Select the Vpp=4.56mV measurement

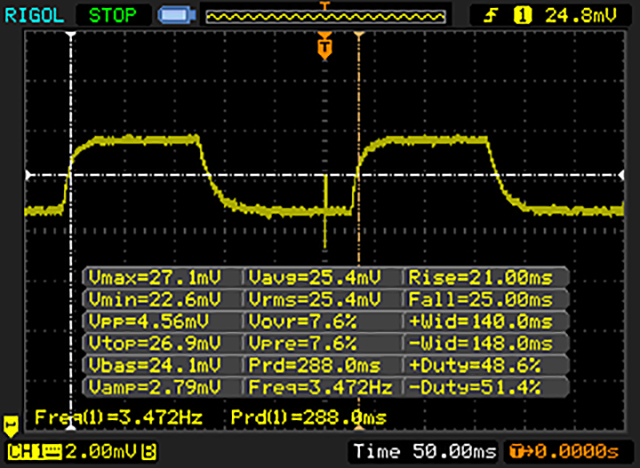(x=148, y=322)
